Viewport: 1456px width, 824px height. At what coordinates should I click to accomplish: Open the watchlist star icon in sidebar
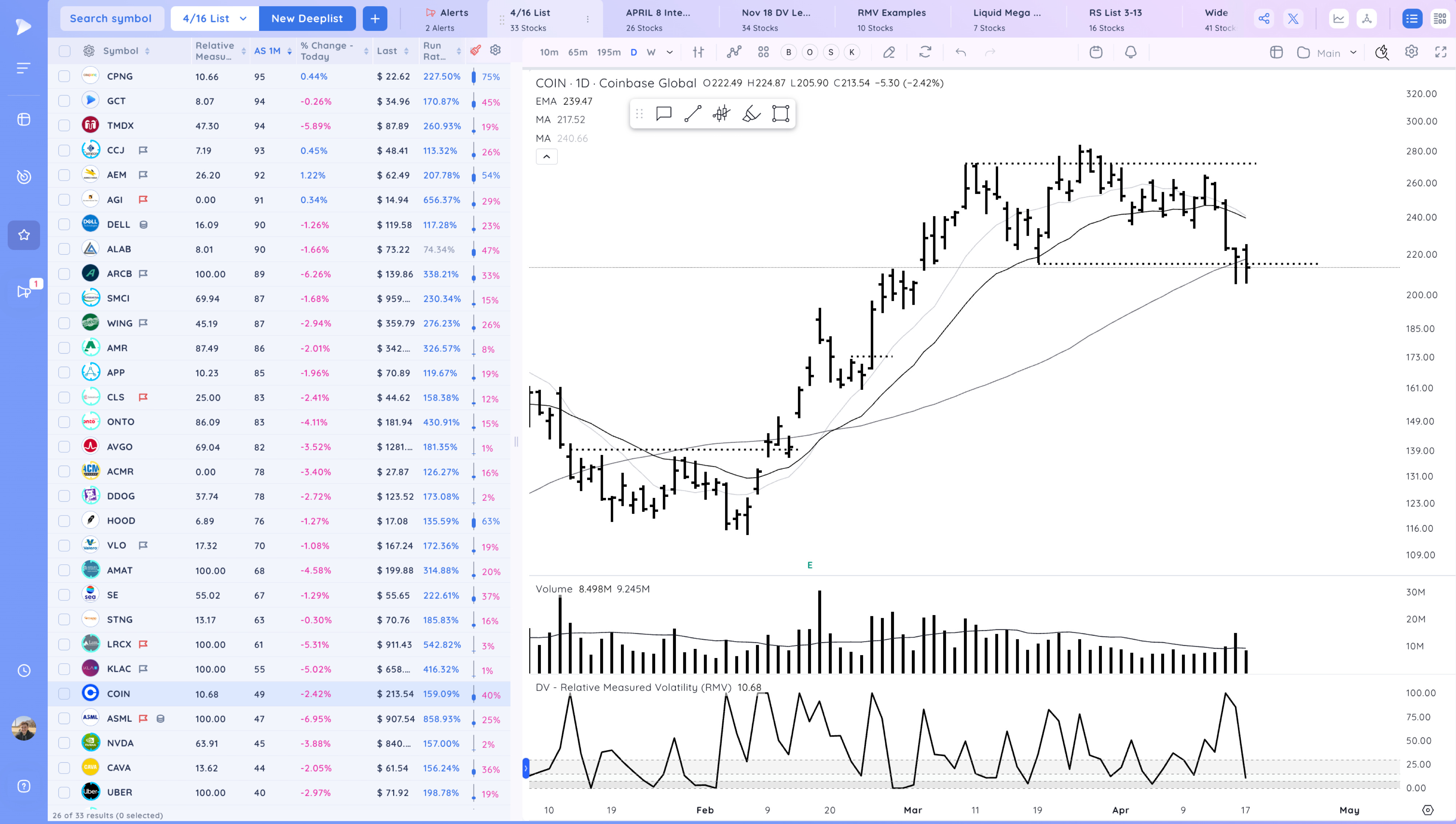click(x=24, y=235)
